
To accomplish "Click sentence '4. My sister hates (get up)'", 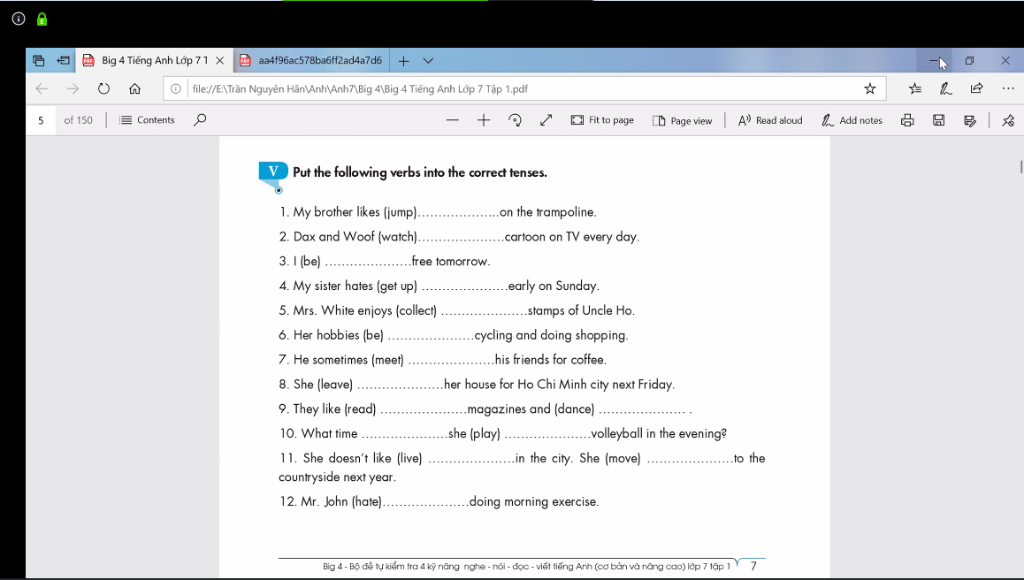I will coord(439,285).
